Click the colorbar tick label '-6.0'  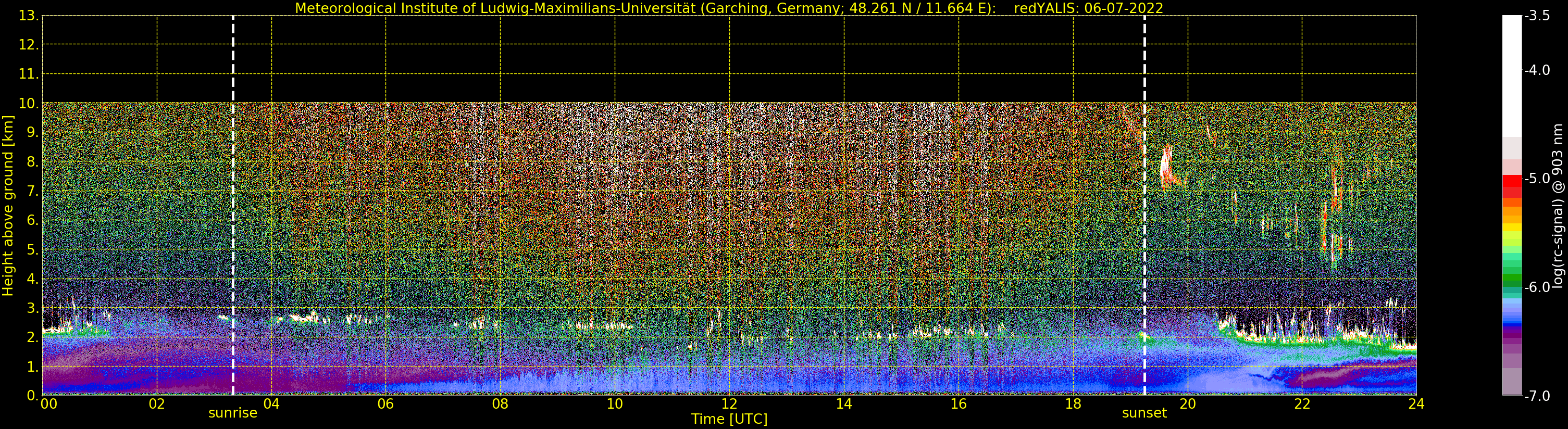click(x=1537, y=287)
